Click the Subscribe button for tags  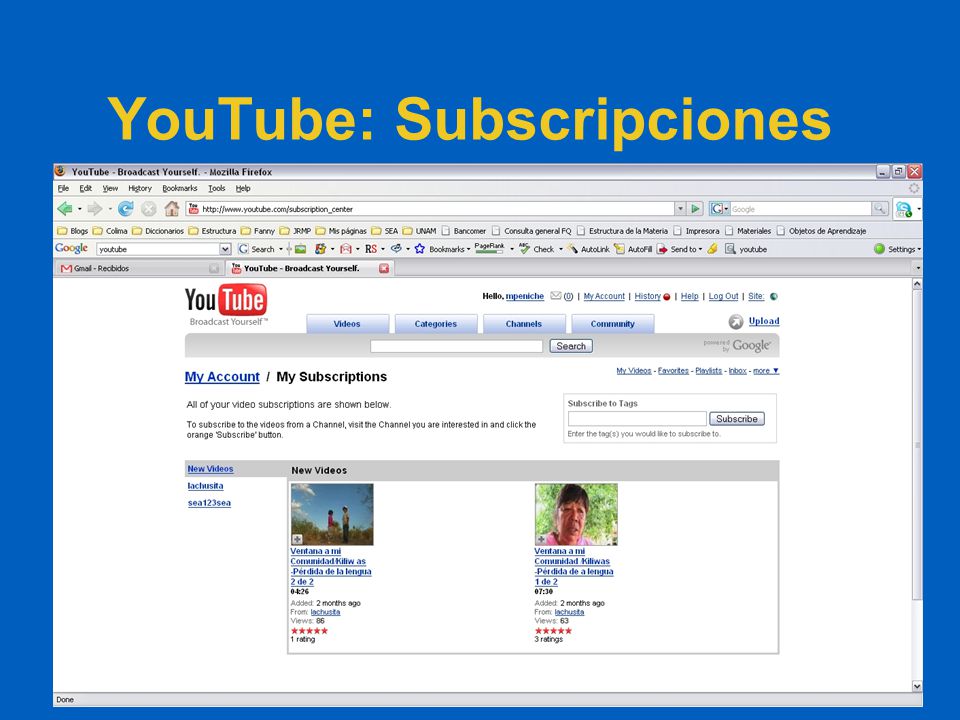[737, 419]
